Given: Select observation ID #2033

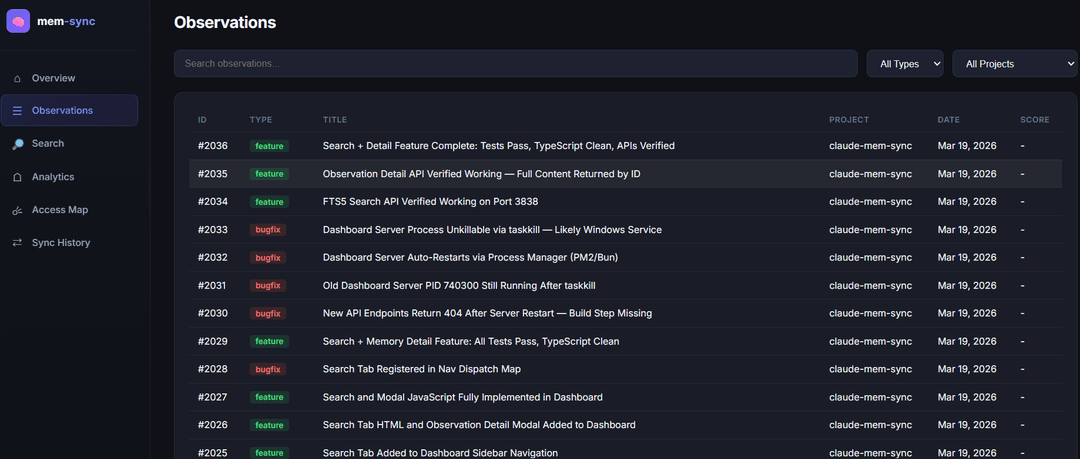Looking at the screenshot, I should coord(213,230).
